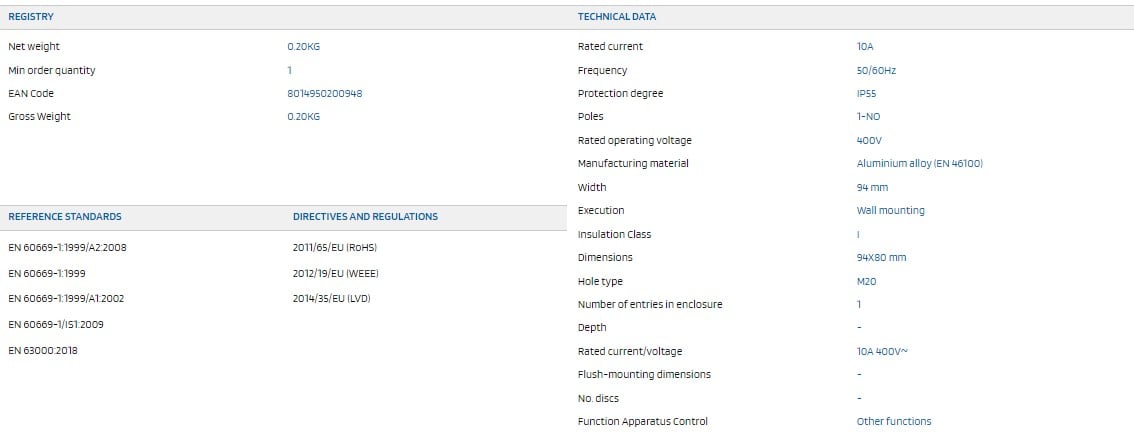Open the 2014/35/EU (LVD) directive
This screenshot has width=1134, height=439.
(x=331, y=298)
